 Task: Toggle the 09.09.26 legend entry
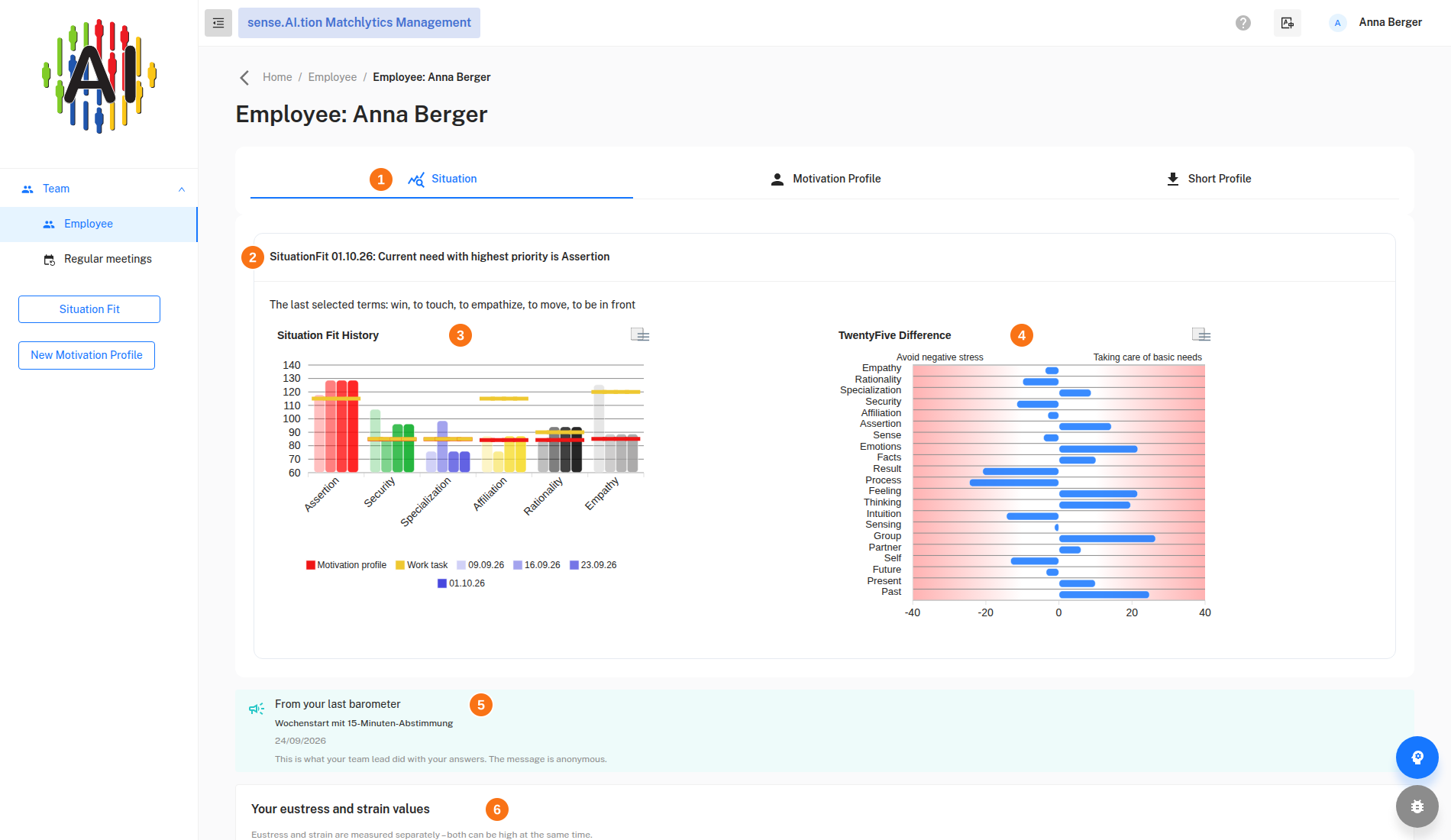coord(480,565)
